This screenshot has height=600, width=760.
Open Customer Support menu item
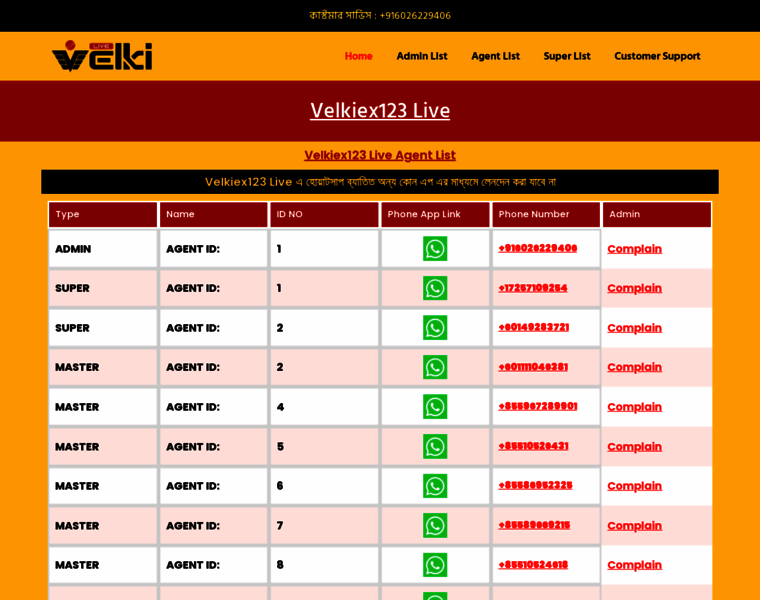point(657,56)
